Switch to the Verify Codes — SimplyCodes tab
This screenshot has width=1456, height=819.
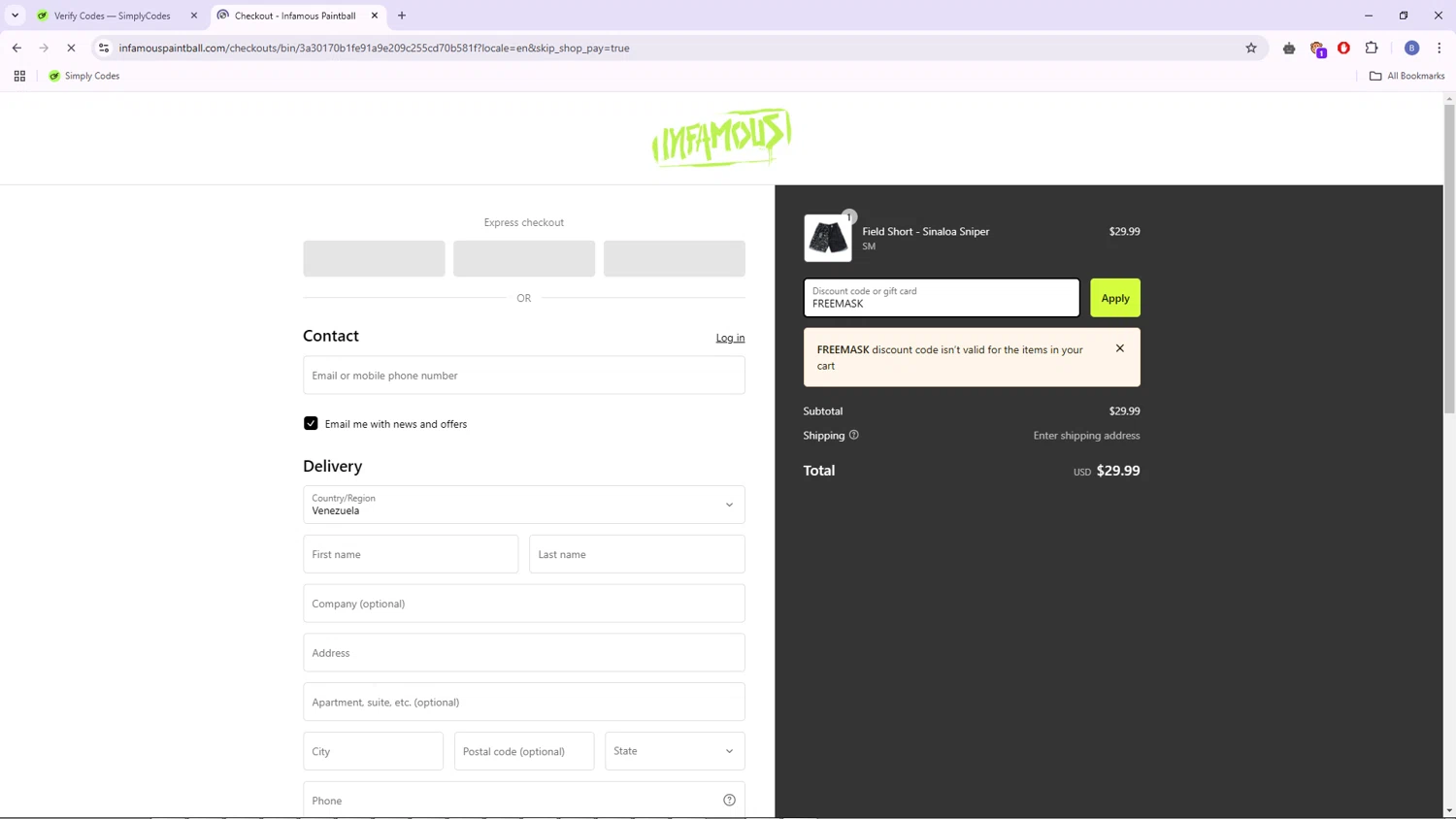[112, 16]
